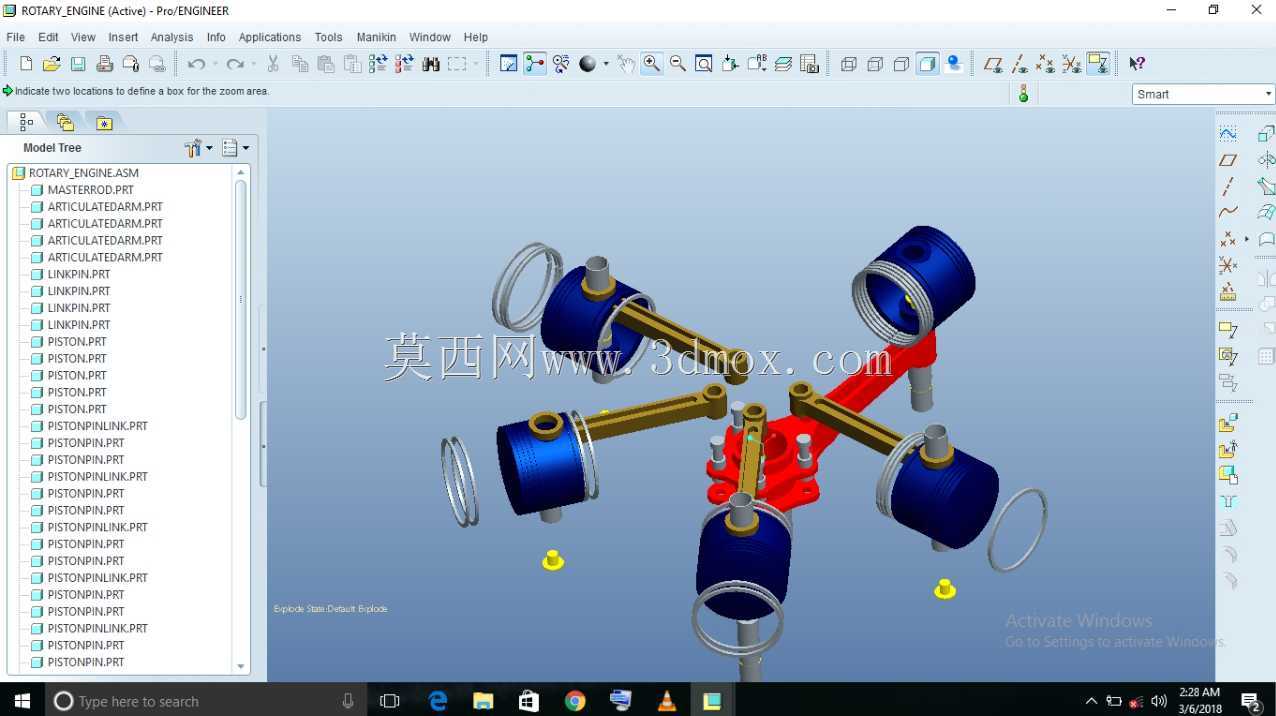Select the Datum Axis tool in right toolbar
The height and width of the screenshot is (716, 1276).
click(x=1228, y=186)
